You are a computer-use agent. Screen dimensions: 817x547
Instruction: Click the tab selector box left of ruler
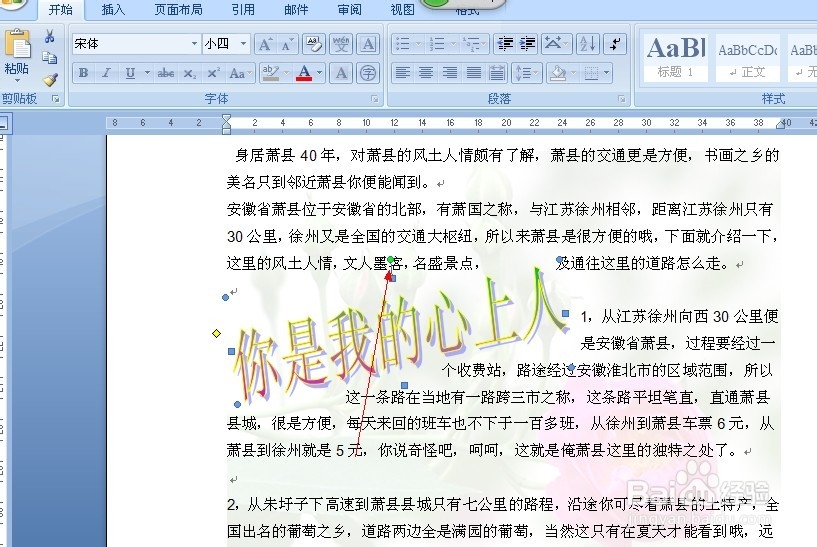(5, 123)
